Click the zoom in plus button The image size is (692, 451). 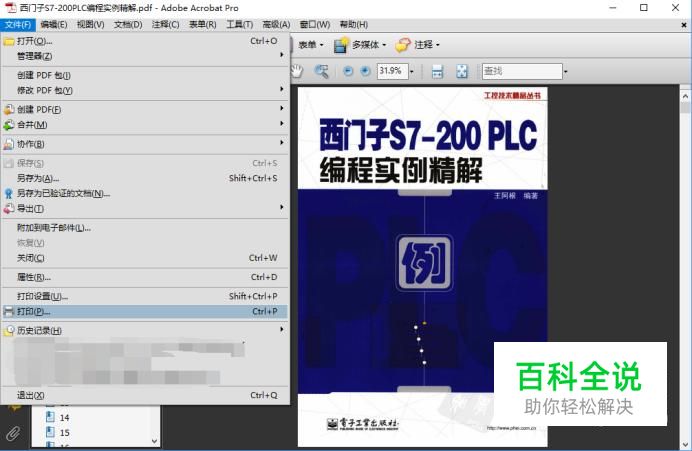[x=365, y=71]
